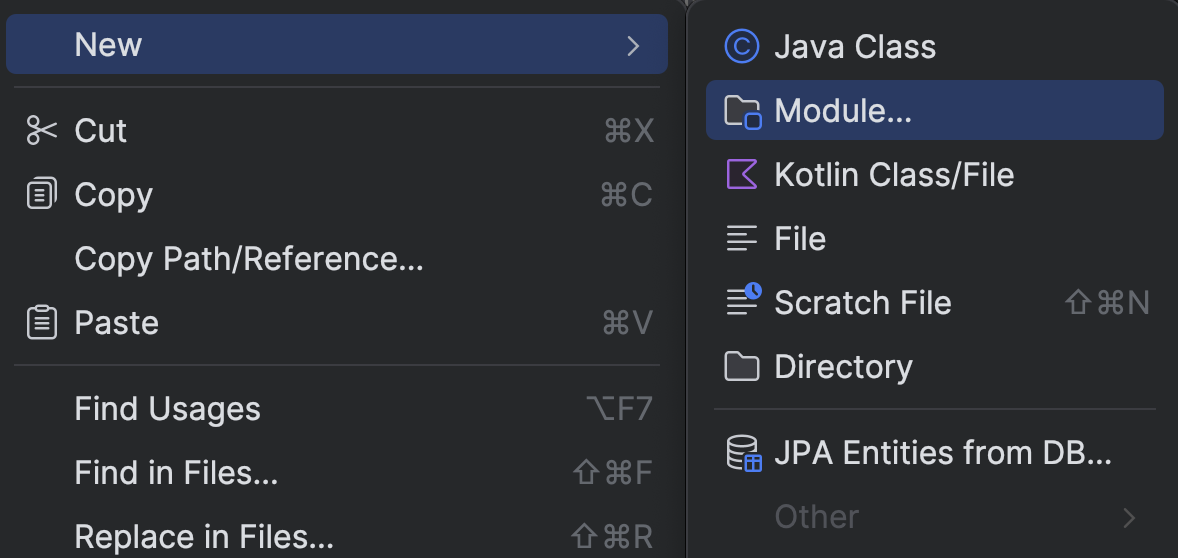Expand the Other submenu chevron

coord(1129,517)
